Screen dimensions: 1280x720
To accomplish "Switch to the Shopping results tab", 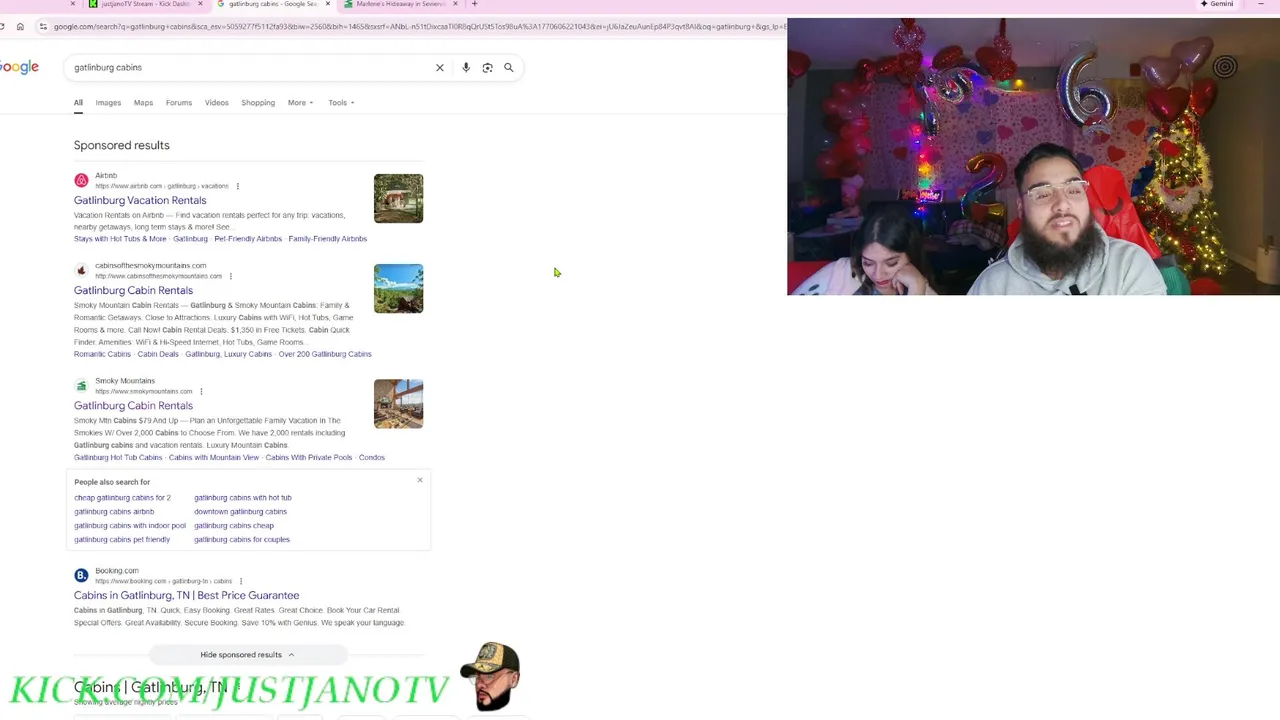I will [258, 103].
